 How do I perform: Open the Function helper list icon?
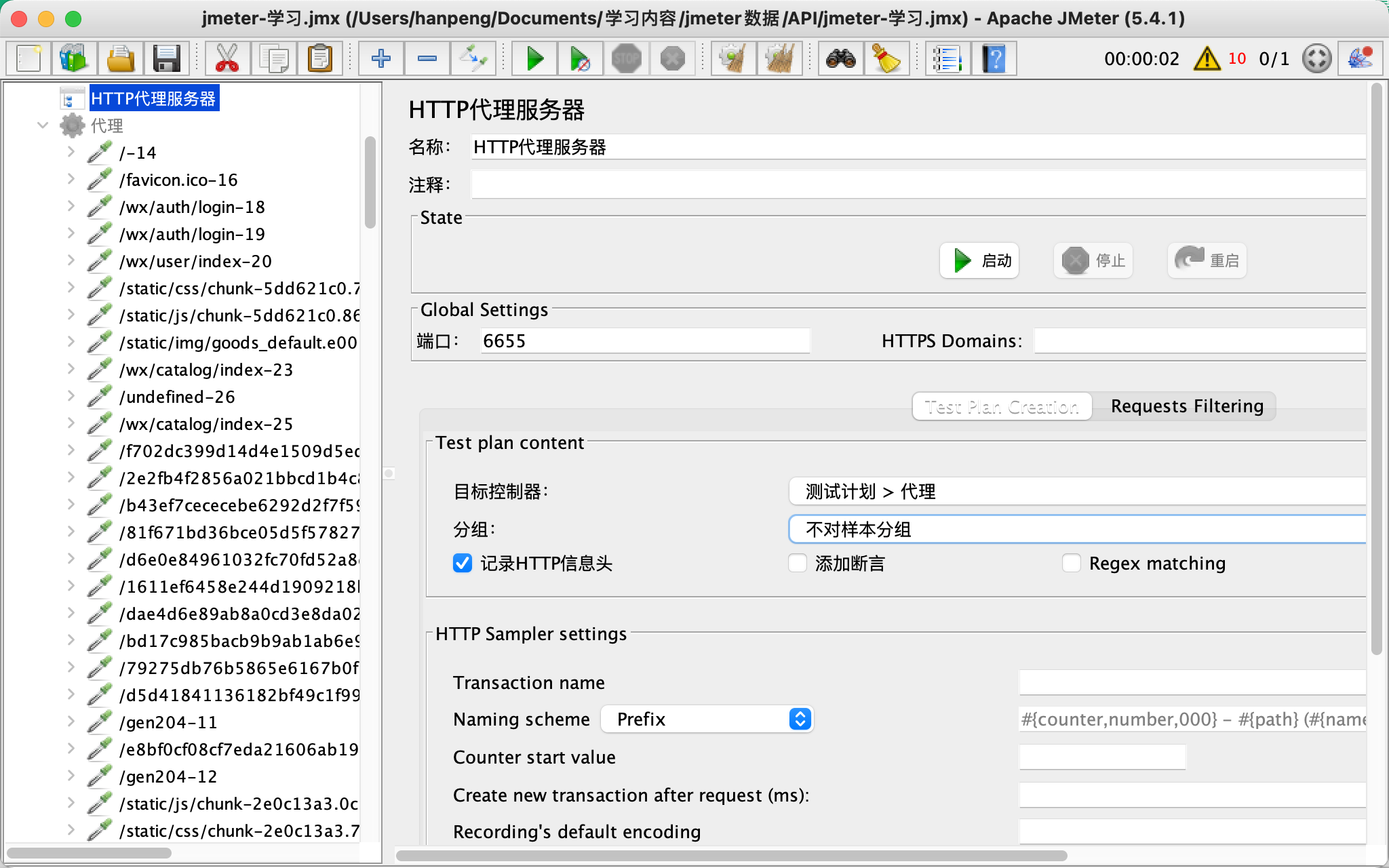[x=947, y=59]
